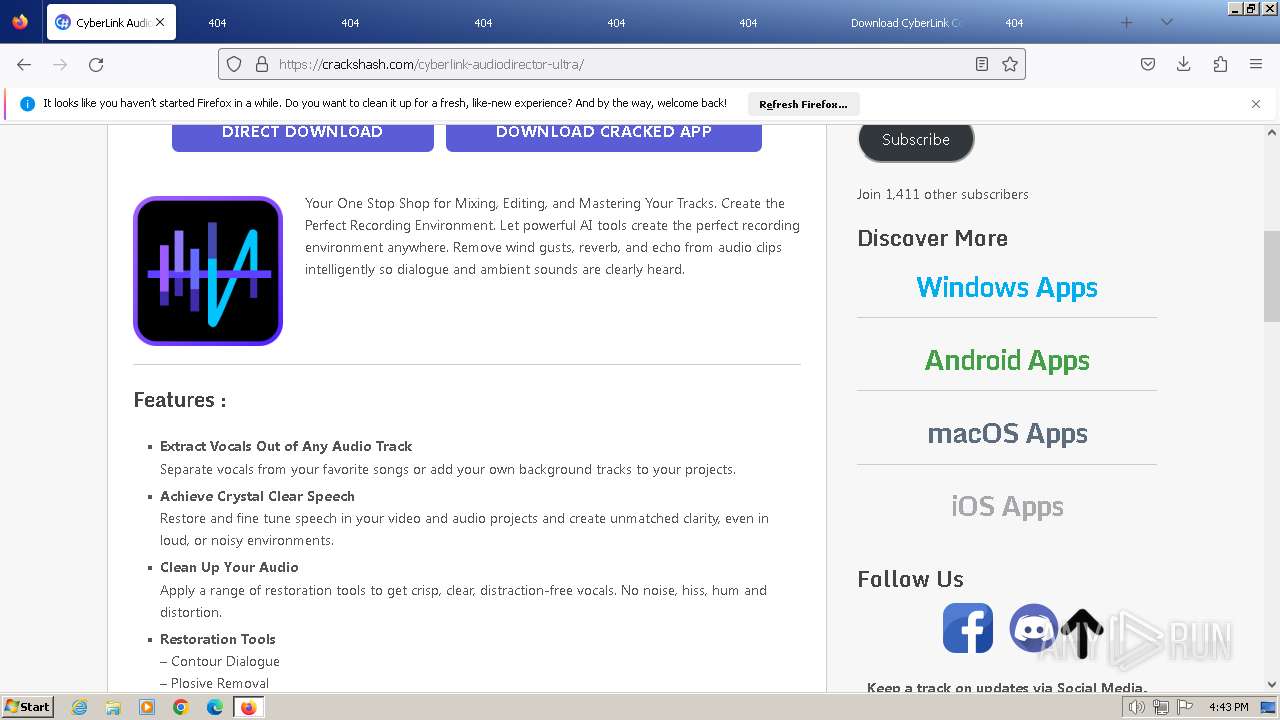Open the Windows Start menu
Screen dimensions: 1280x720
pyautogui.click(x=27, y=706)
